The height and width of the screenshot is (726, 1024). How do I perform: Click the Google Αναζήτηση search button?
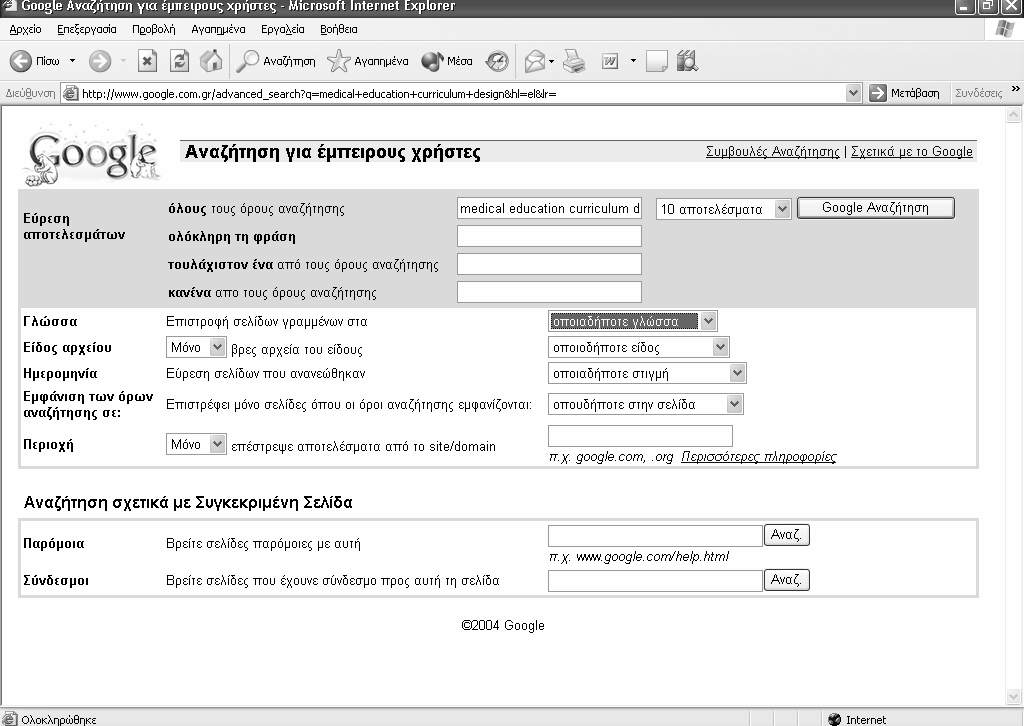876,208
